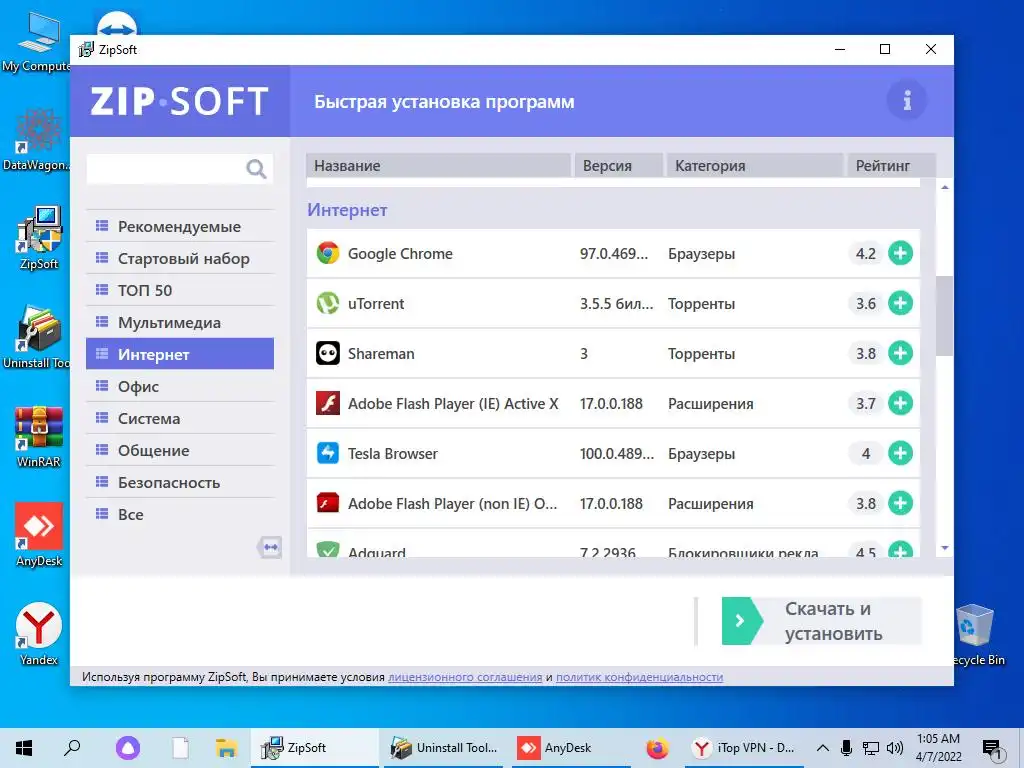Click the Shareman app icon

click(328, 353)
